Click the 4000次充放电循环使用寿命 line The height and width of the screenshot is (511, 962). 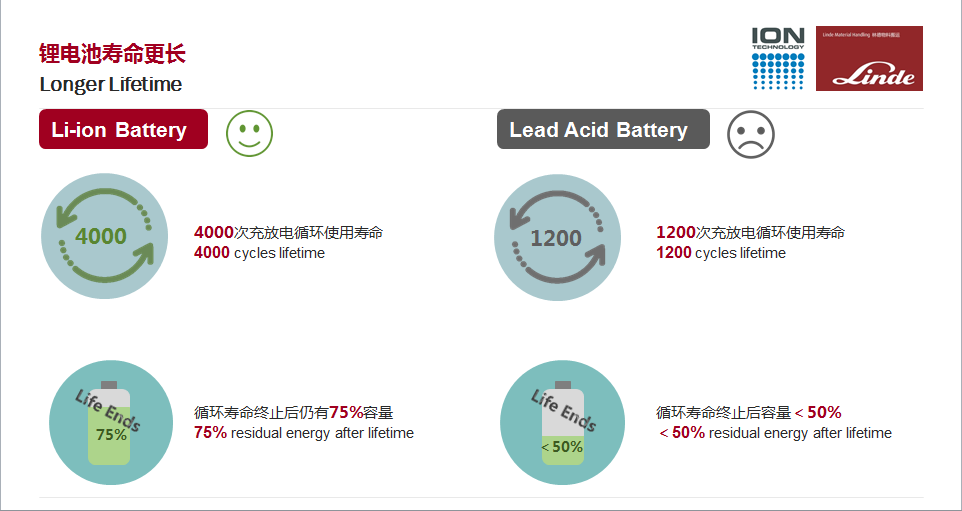coord(288,232)
